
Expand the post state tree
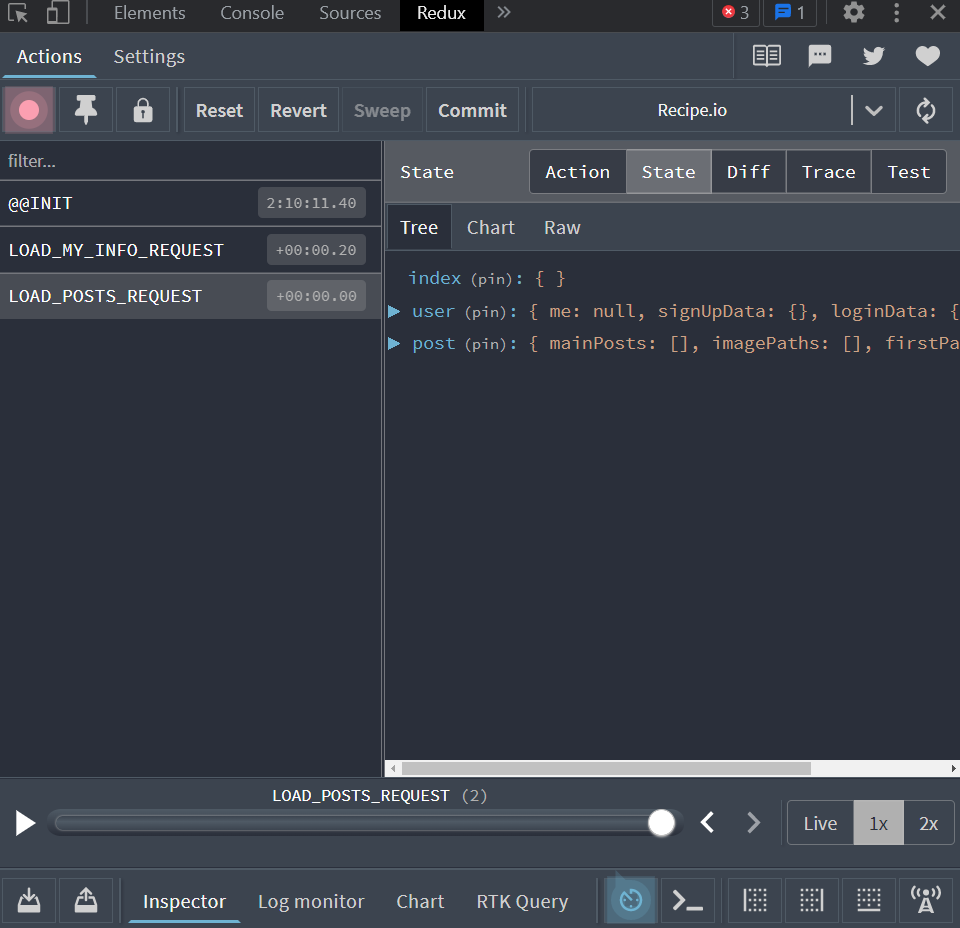[x=393, y=343]
